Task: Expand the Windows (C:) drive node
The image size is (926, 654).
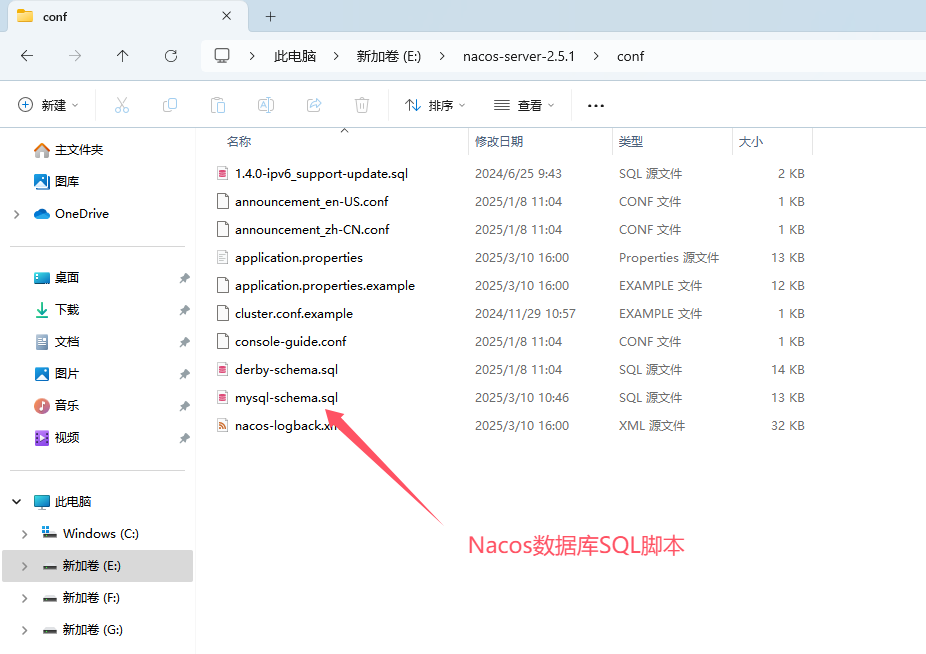Action: (24, 534)
